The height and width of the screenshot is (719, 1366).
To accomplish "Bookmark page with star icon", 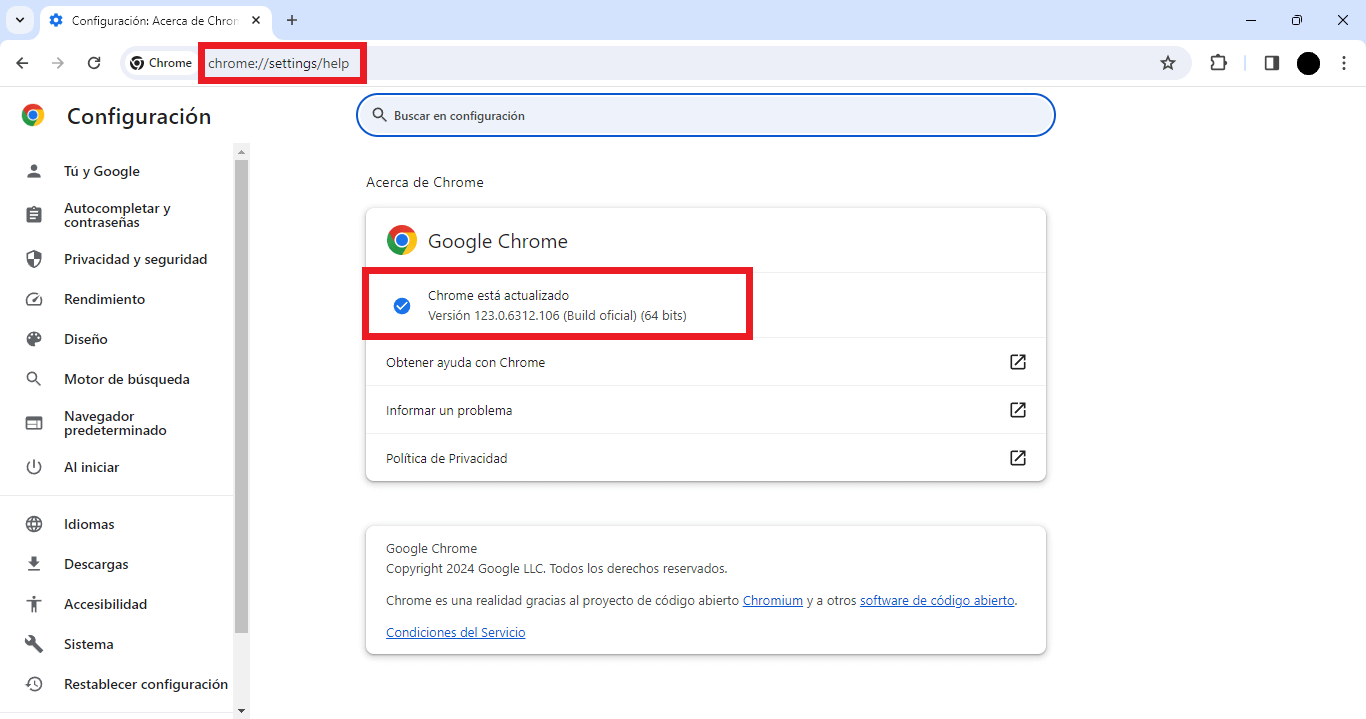I will (1168, 63).
